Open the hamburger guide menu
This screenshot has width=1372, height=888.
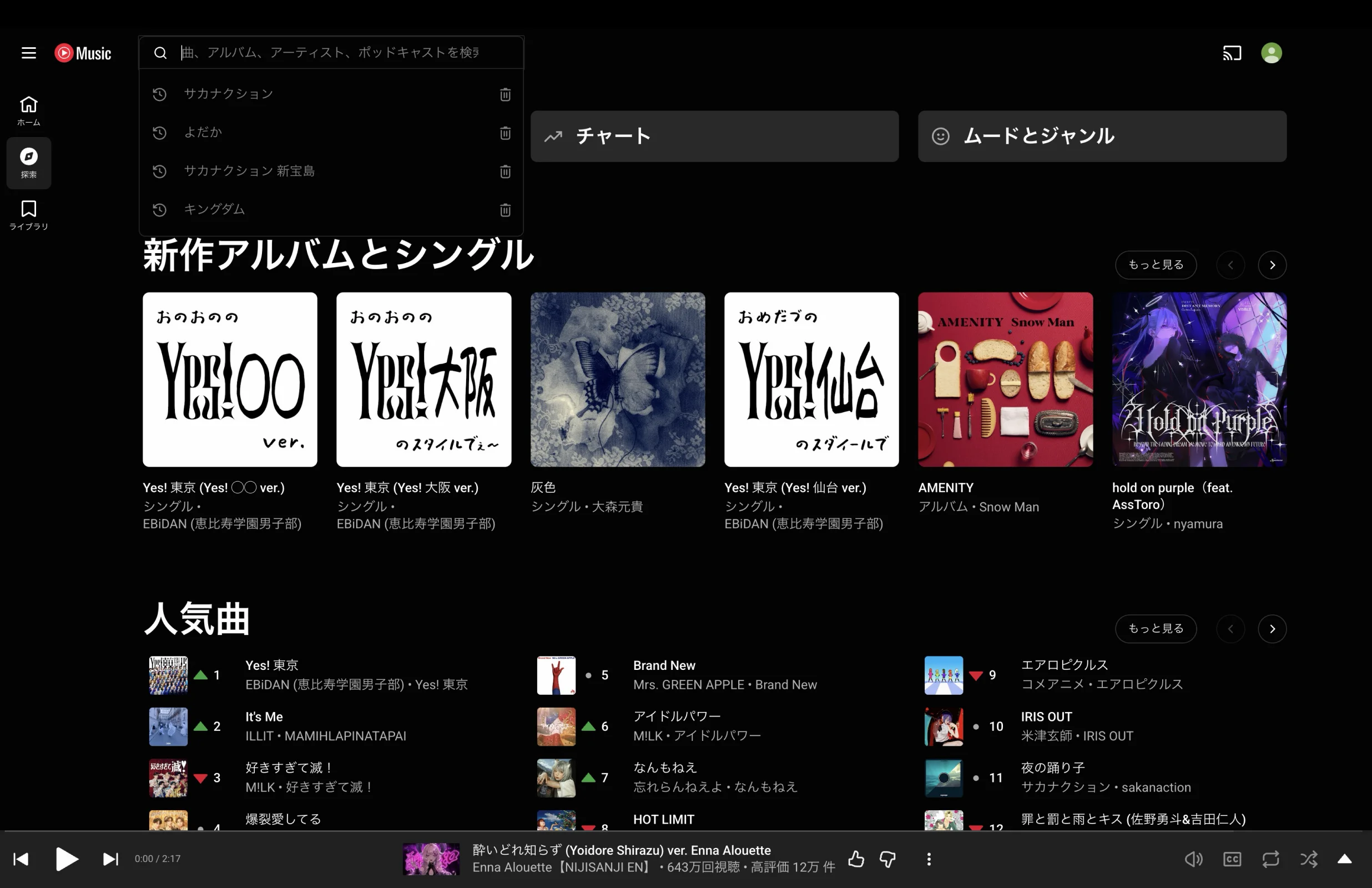pyautogui.click(x=29, y=53)
